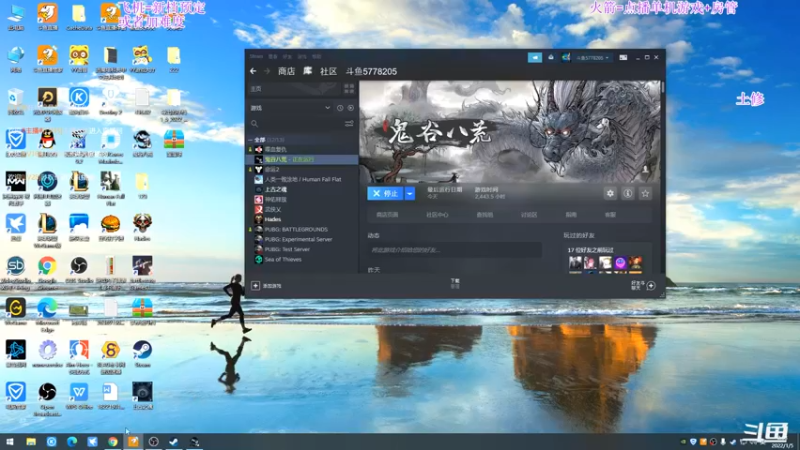This screenshot has height=450, width=800.
Task: Click the Steam game page vertical scrollbar
Action: (663, 87)
